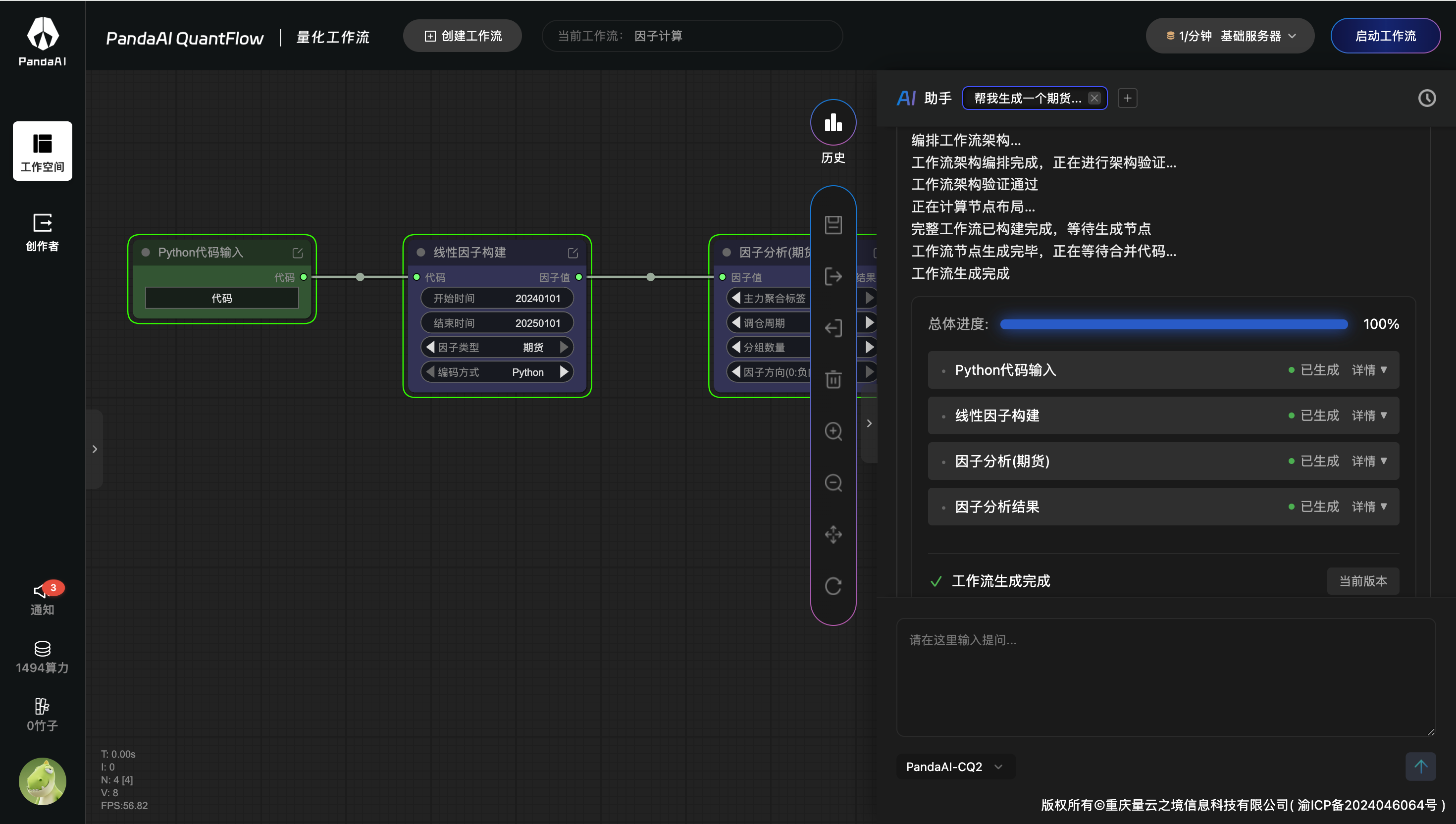The width and height of the screenshot is (1456, 824).
Task: Click next arrow on 因子类型 selector
Action: 564,347
